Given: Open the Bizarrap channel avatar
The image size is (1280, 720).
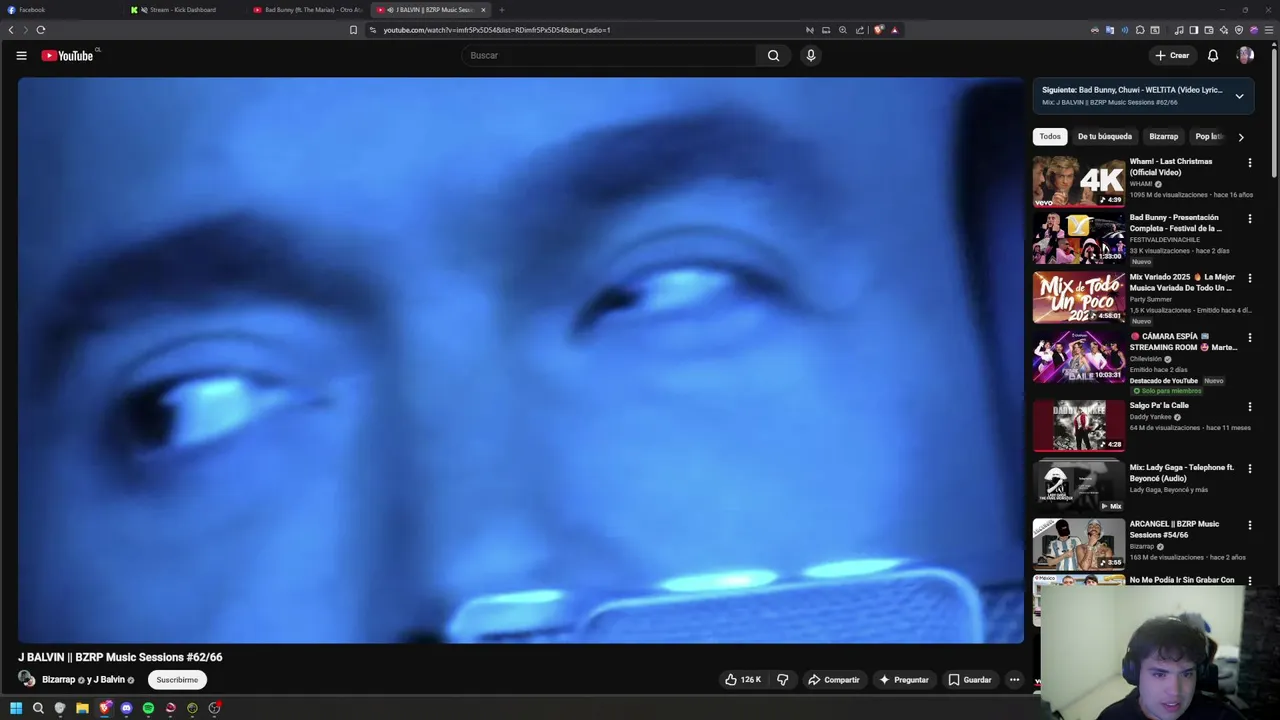Looking at the screenshot, I should click(27, 679).
